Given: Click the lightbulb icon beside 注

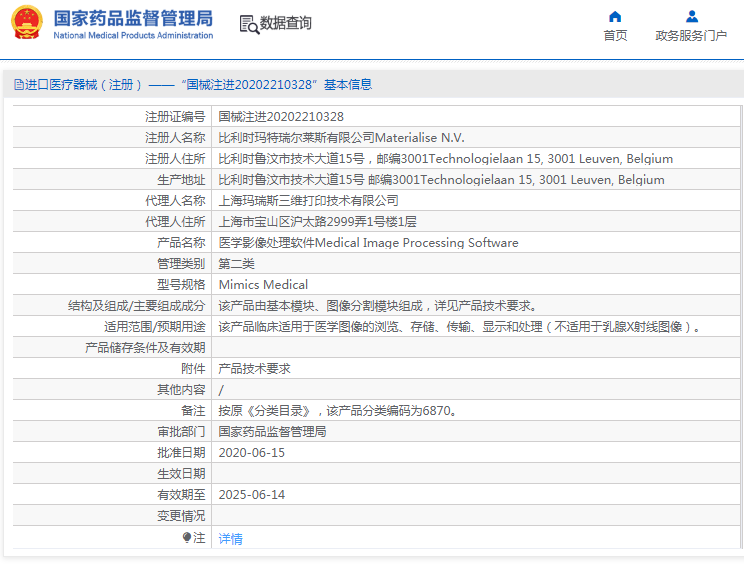Looking at the screenshot, I should 187,537.
